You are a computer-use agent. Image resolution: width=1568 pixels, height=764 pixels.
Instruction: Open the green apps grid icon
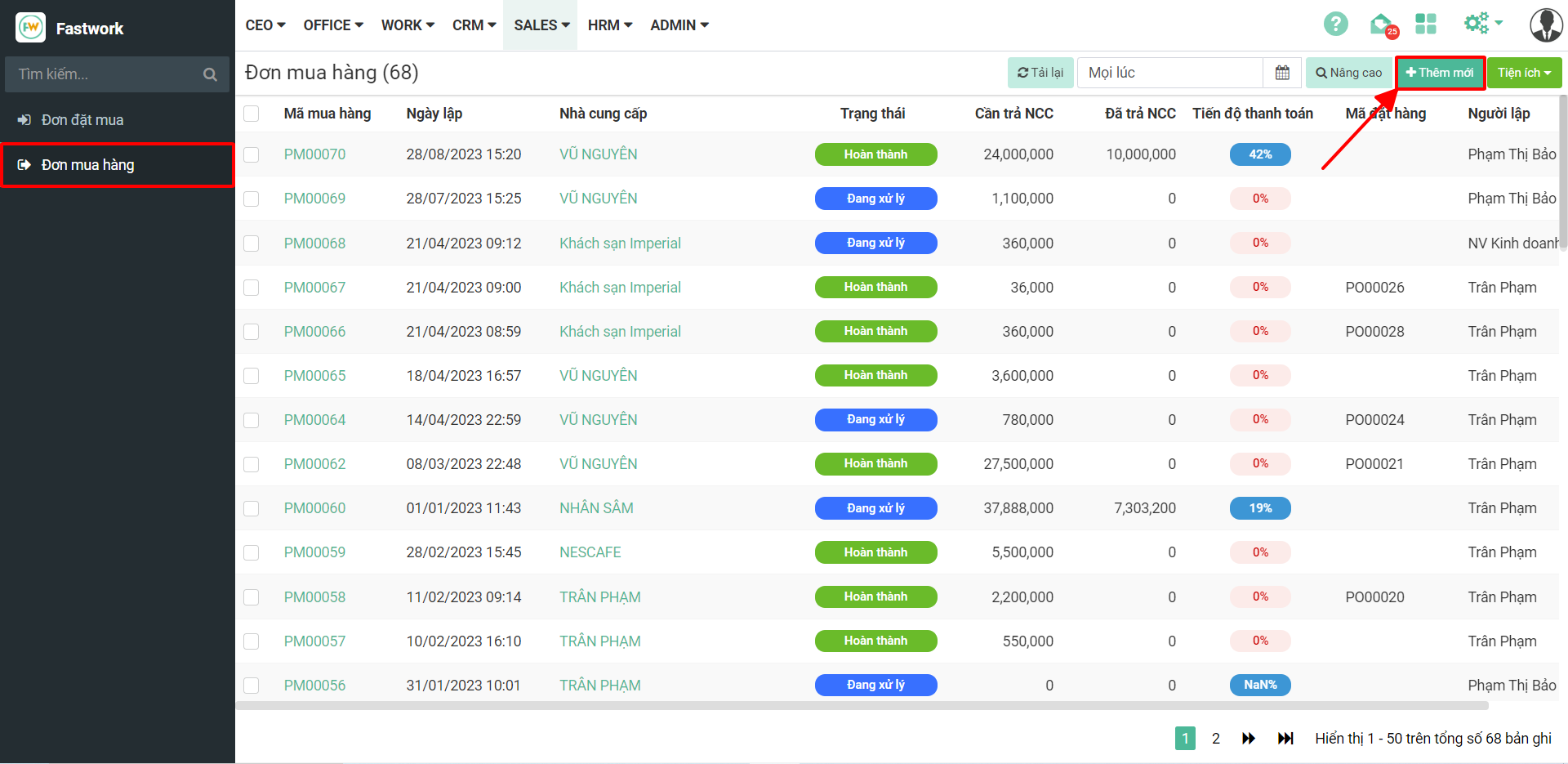1425,25
